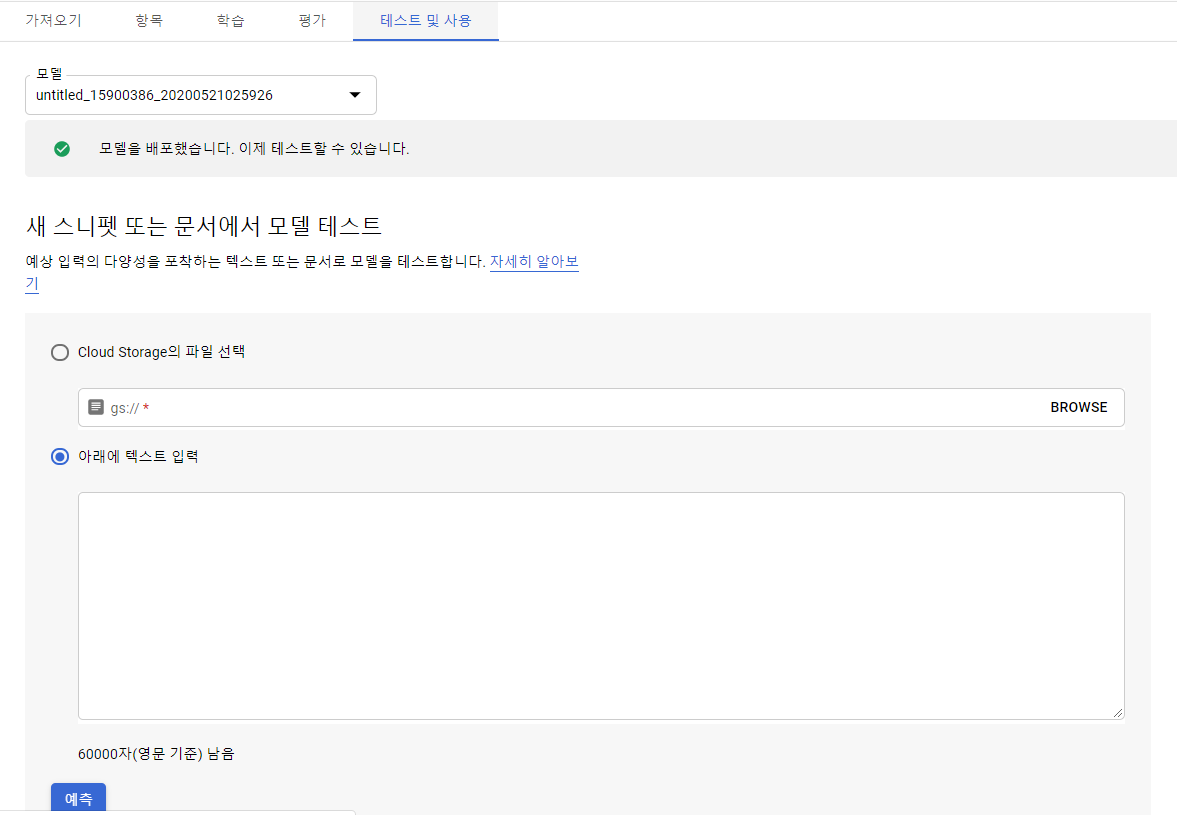Click the textarea resize handle corner

coord(1118,713)
